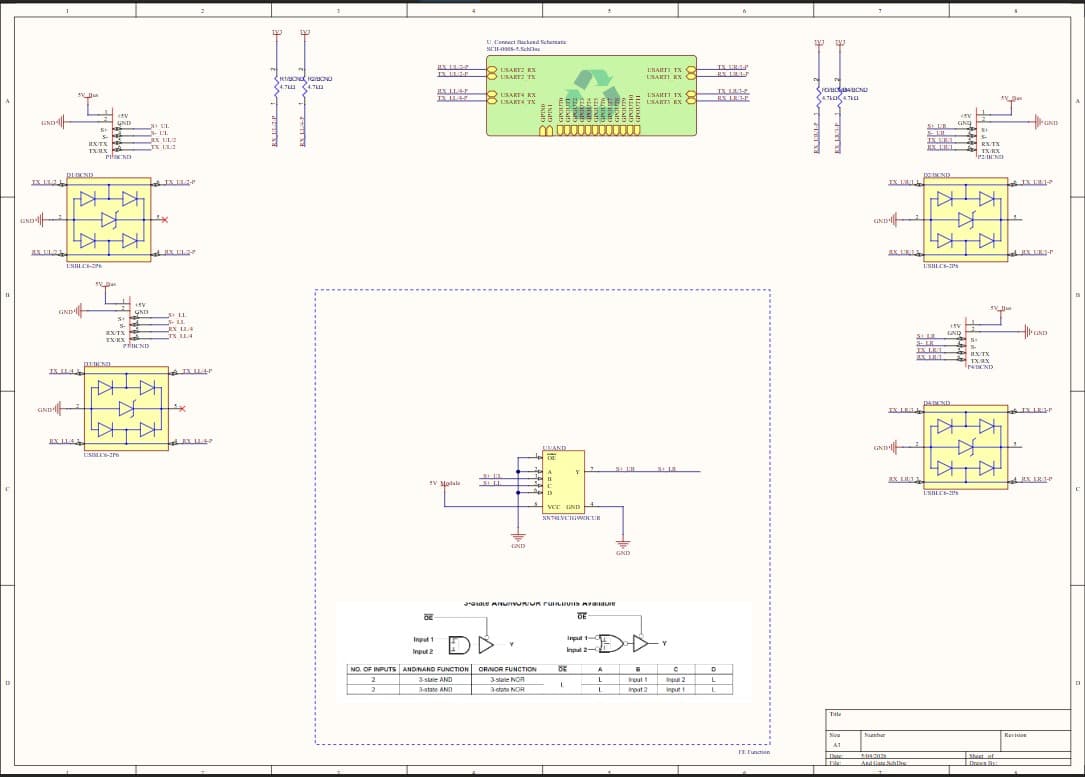
Task: Select resistor R1/BCND 4.7k
Action: click(x=277, y=84)
